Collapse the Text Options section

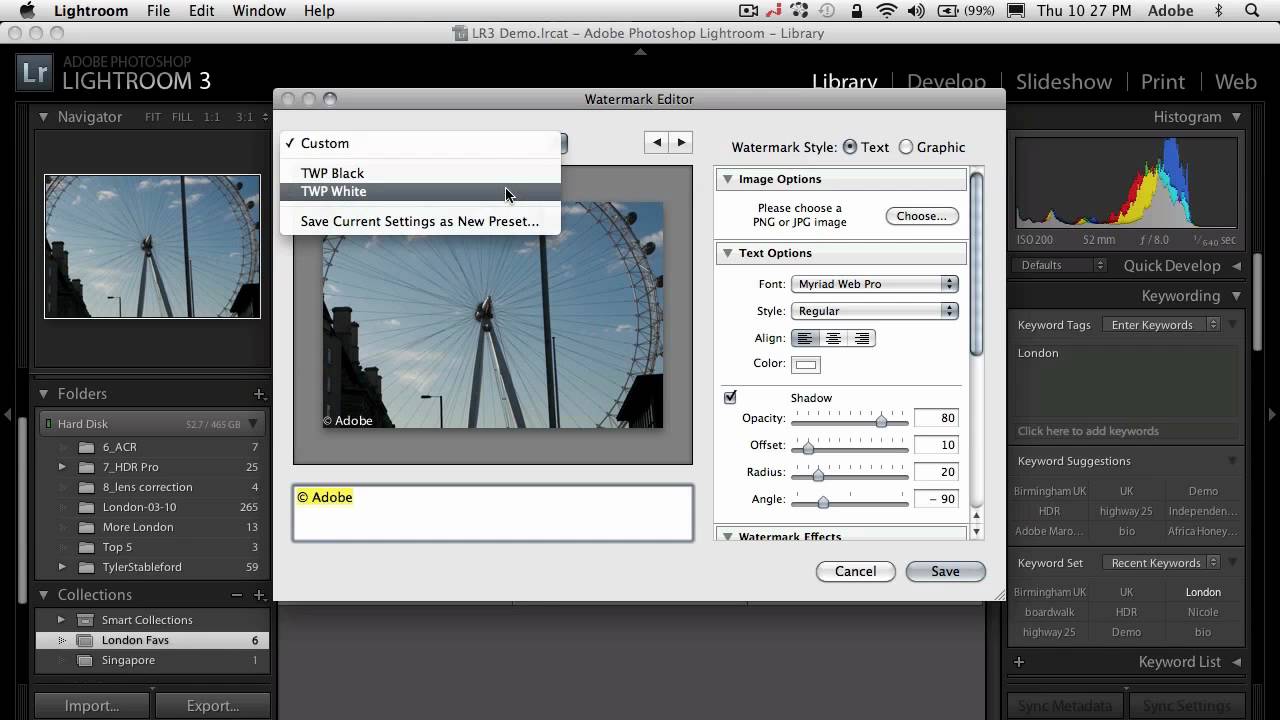[x=727, y=253]
